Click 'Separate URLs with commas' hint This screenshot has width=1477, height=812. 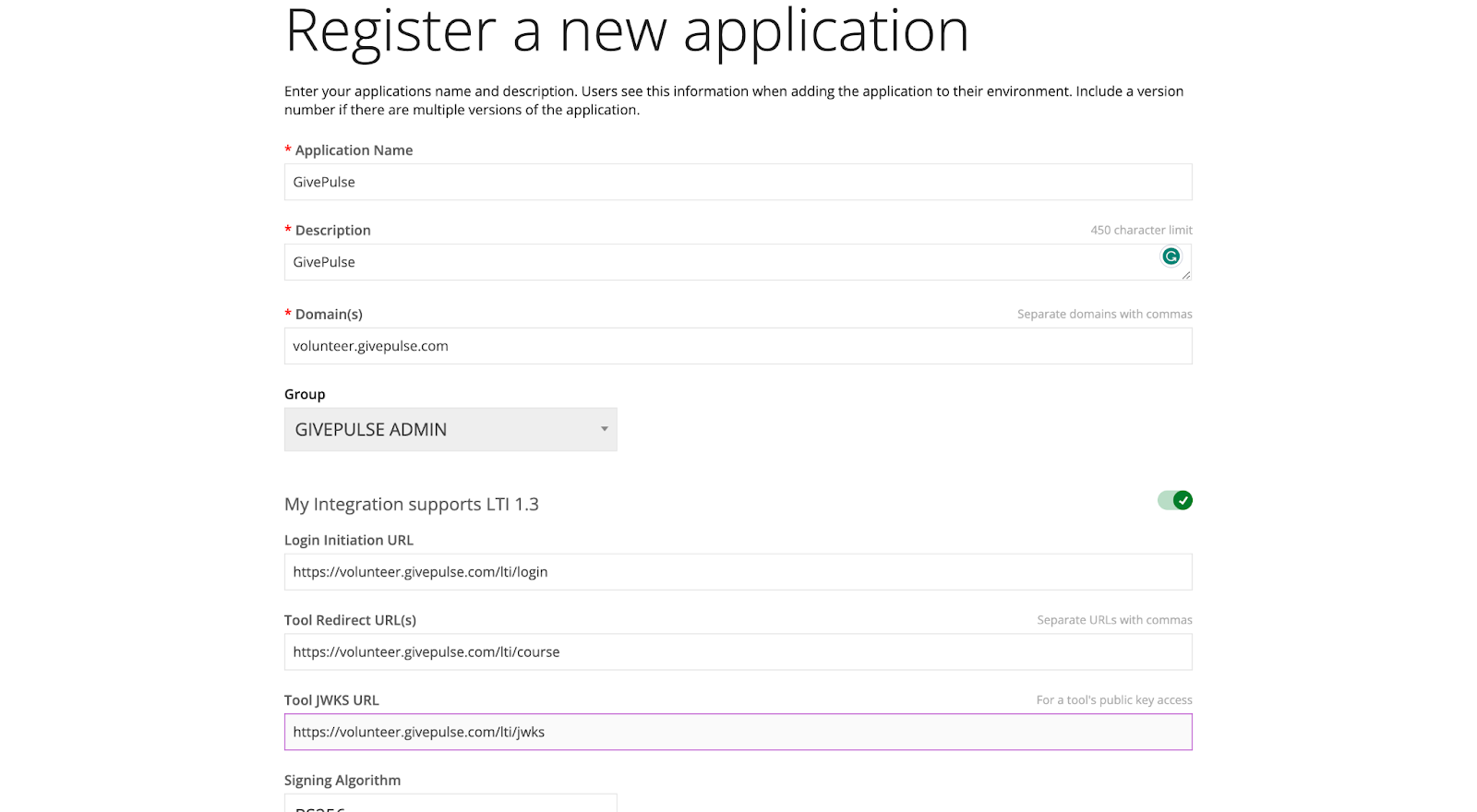pyautogui.click(x=1114, y=620)
